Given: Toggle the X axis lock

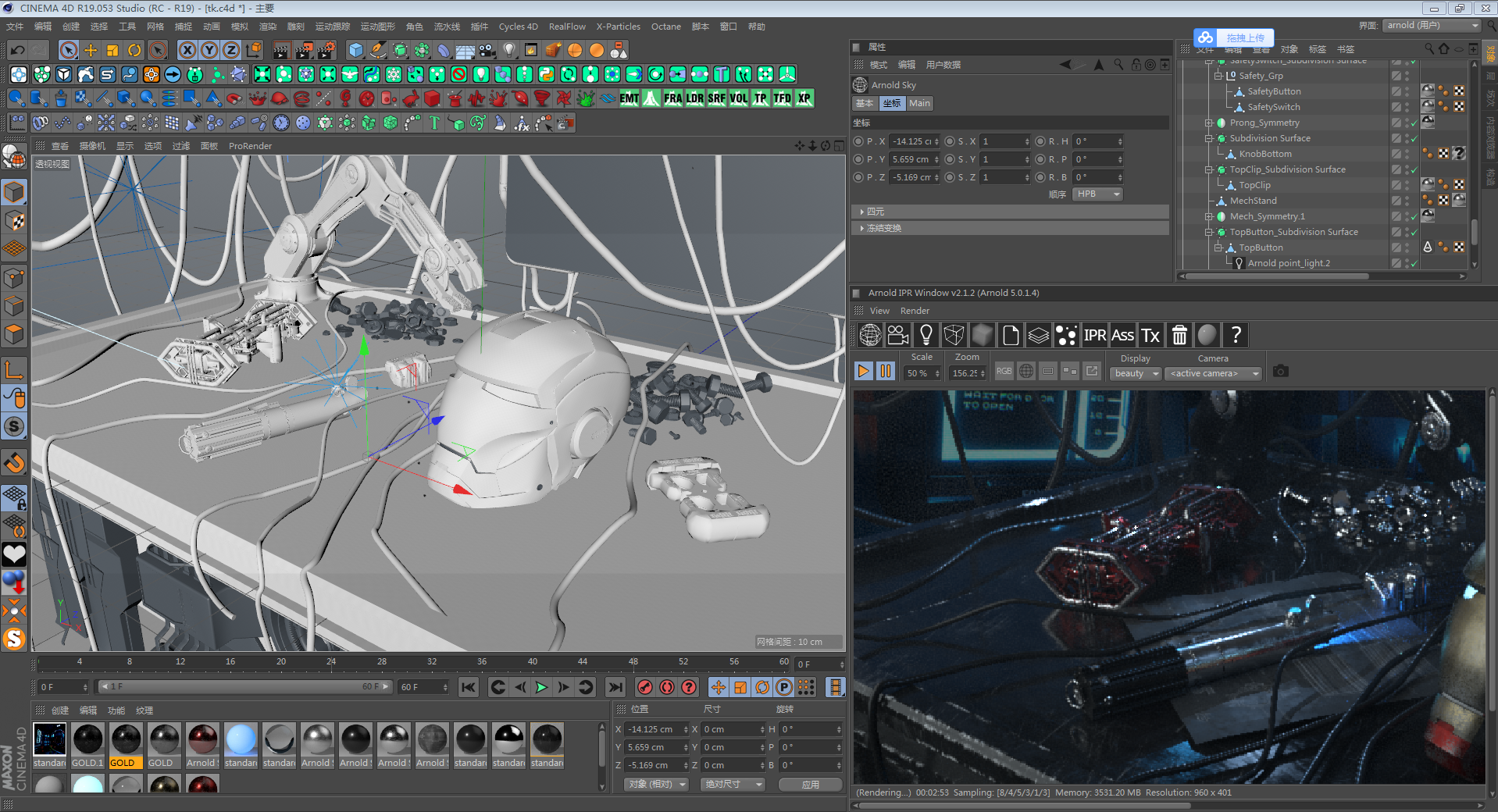Looking at the screenshot, I should [187, 51].
